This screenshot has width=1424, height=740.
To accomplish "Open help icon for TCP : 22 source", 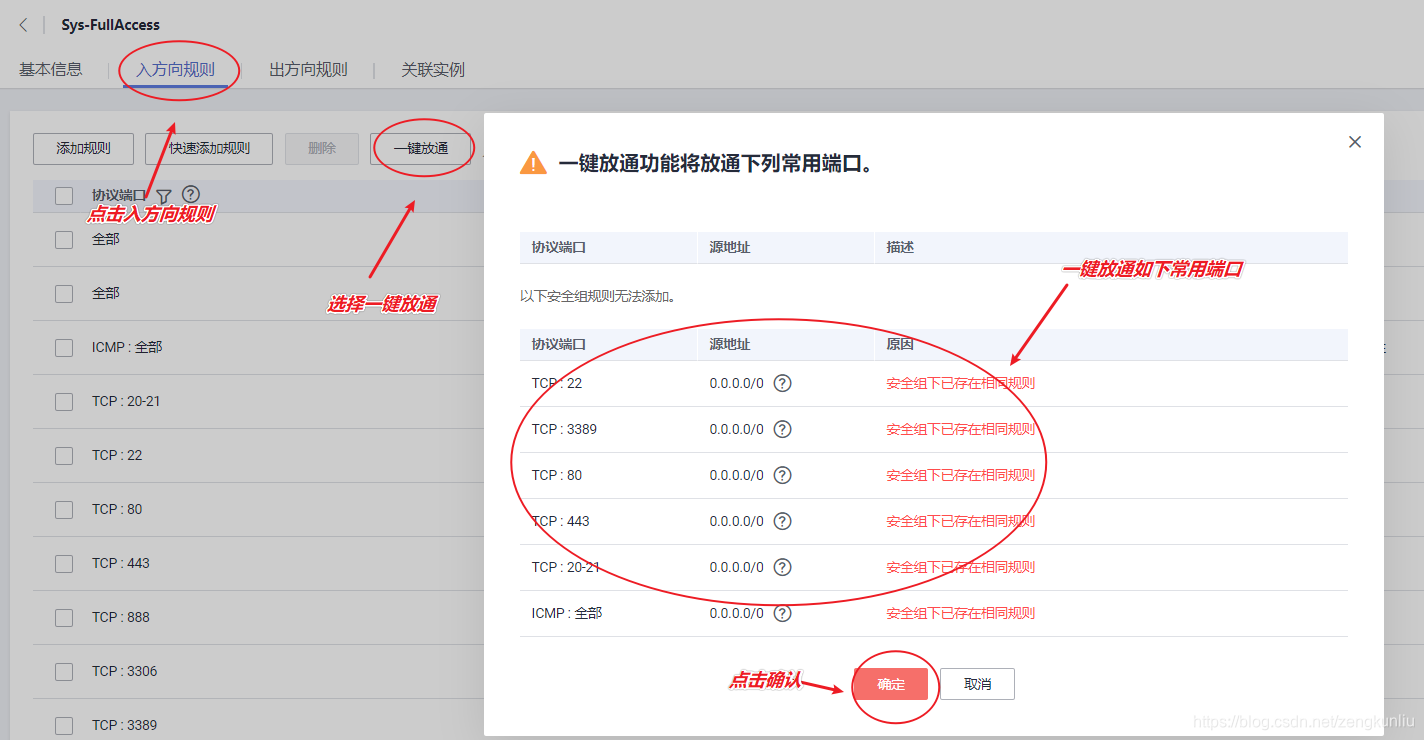I will click(783, 383).
